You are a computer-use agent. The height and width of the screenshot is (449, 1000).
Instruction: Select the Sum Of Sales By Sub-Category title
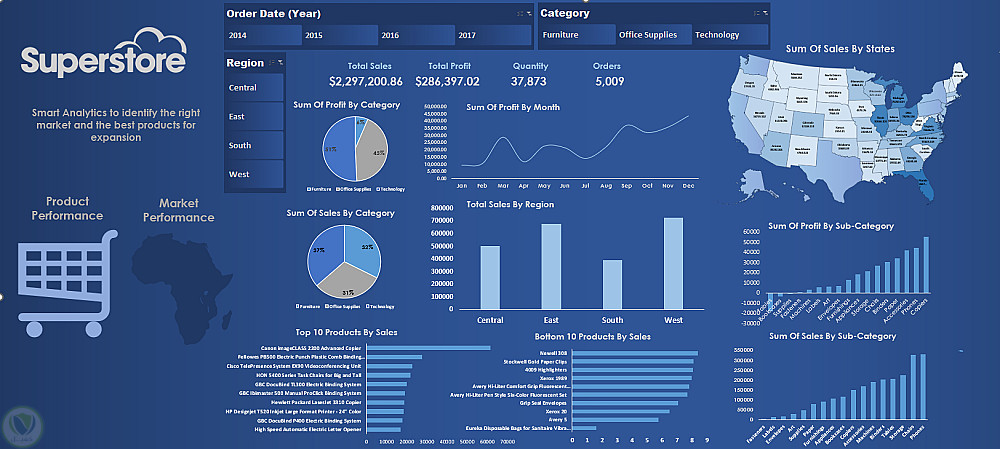[832, 335]
